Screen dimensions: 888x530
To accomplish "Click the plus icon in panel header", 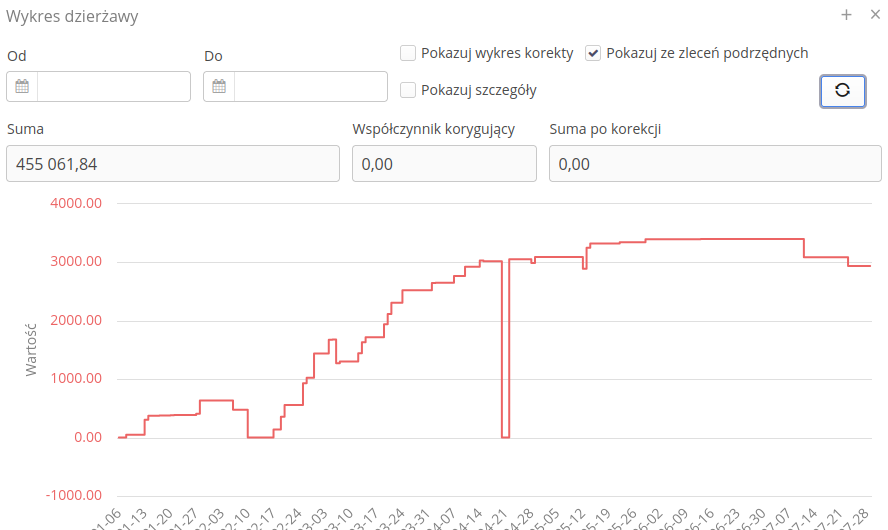I will [846, 15].
